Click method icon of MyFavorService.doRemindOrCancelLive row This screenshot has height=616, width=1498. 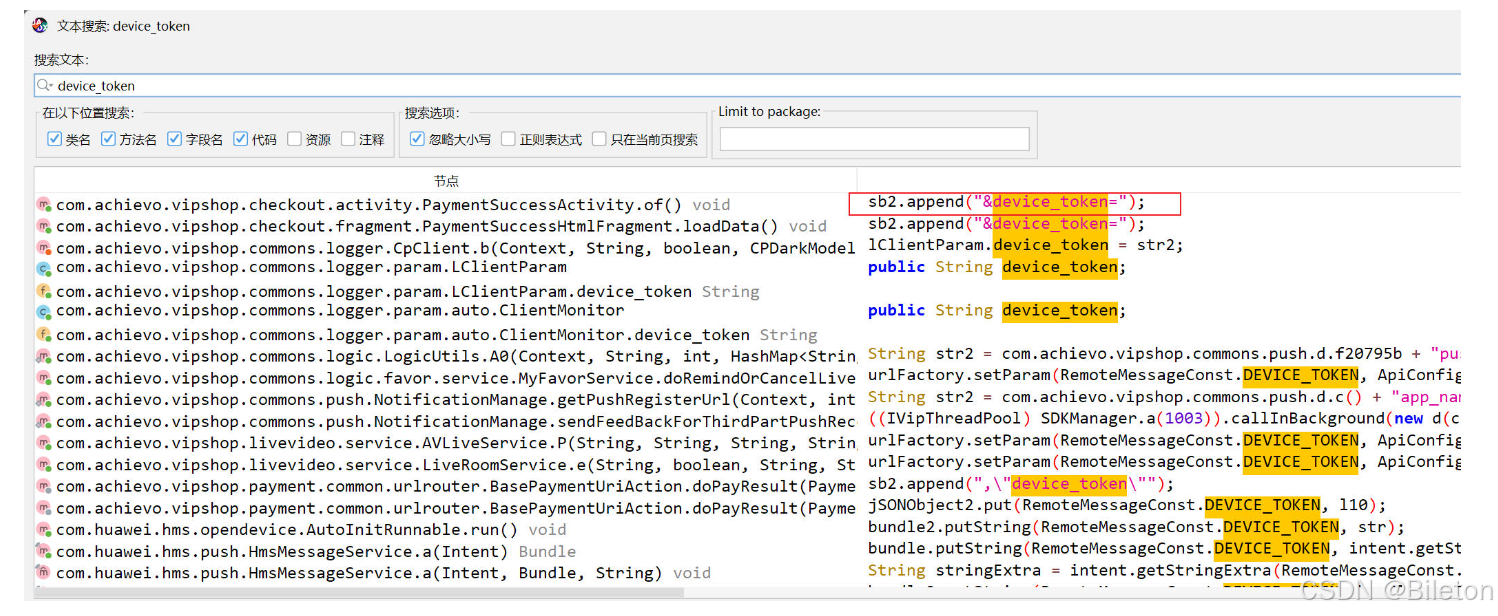point(44,378)
